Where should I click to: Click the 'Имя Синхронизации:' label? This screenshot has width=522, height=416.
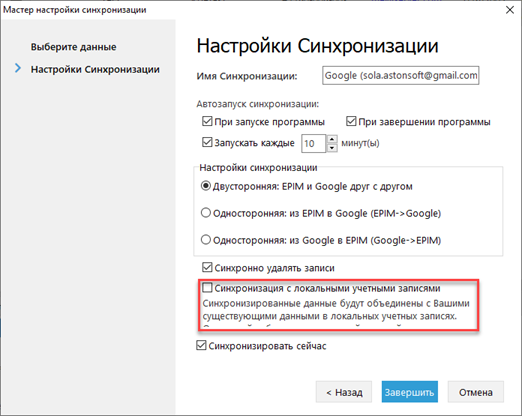247,76
